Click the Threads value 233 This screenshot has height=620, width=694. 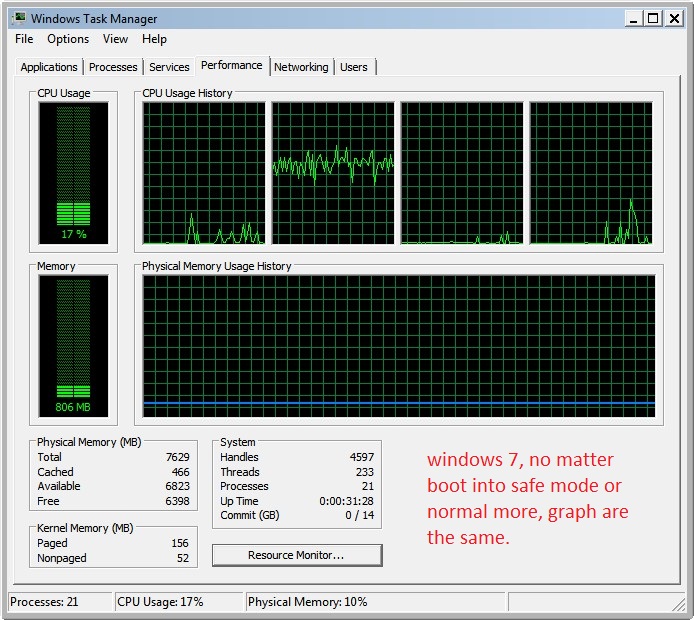(365, 472)
